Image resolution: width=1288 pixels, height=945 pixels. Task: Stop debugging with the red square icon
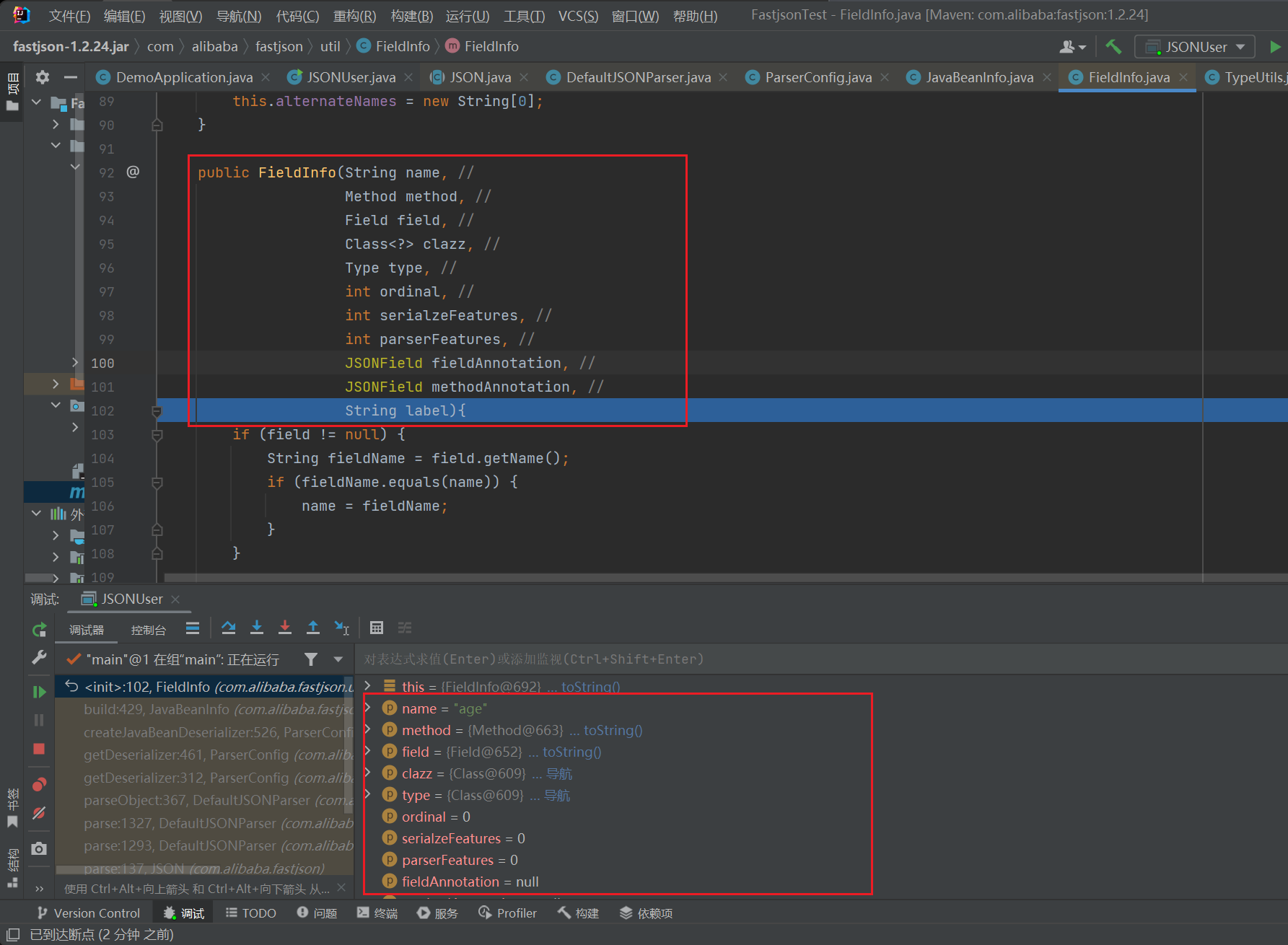pyautogui.click(x=39, y=749)
